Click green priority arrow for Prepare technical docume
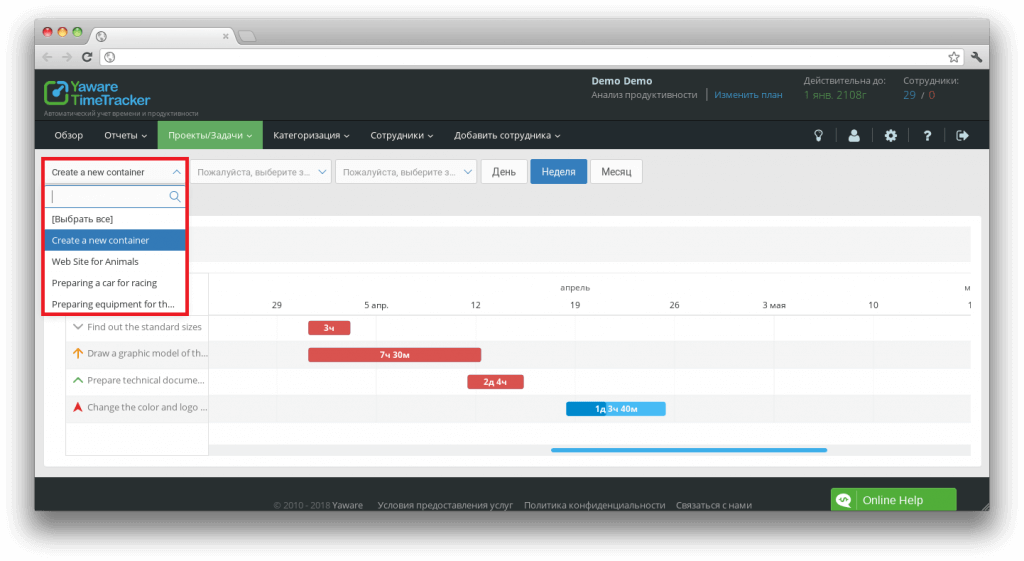 78,380
